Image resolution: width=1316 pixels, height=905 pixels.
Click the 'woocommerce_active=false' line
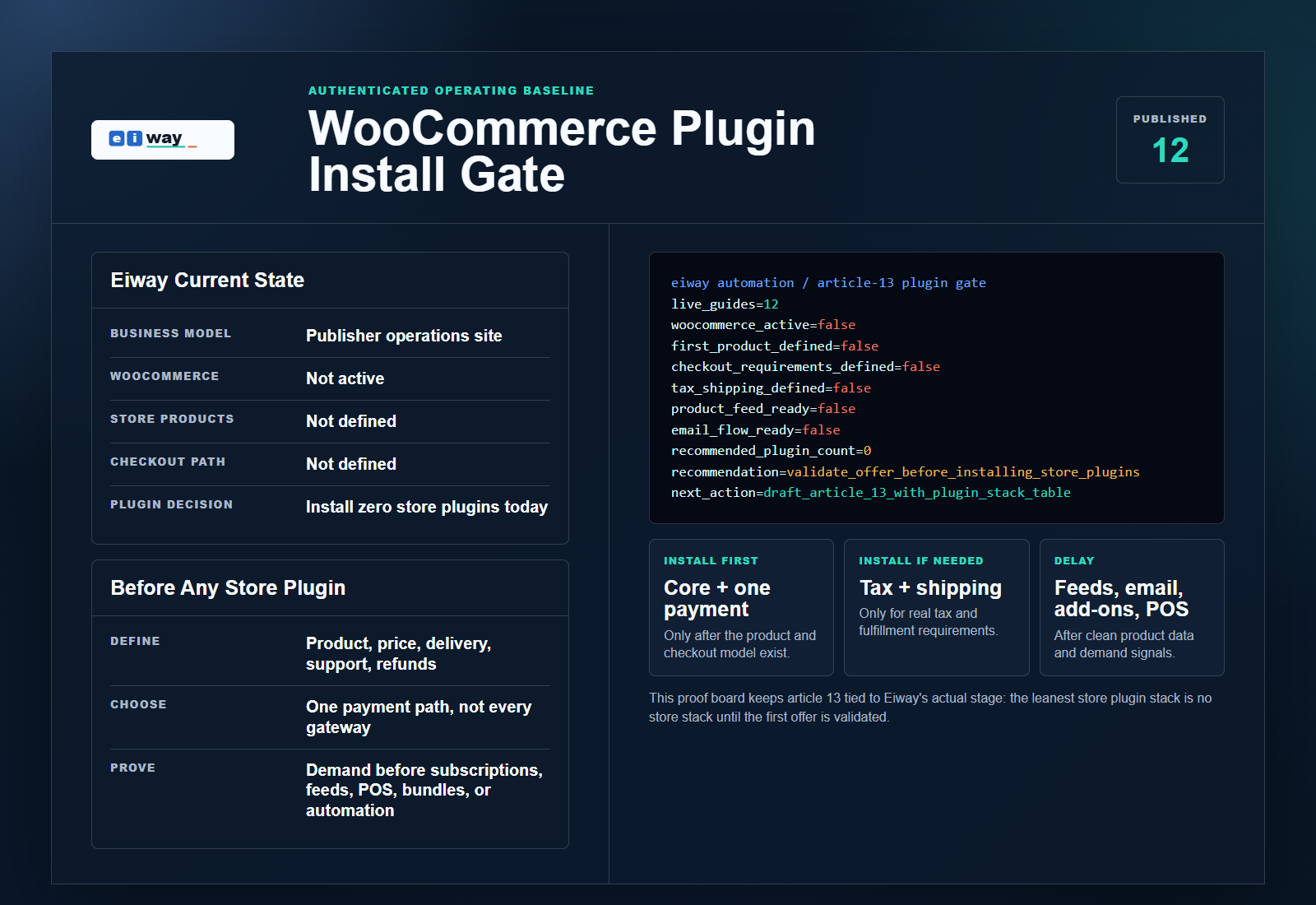pos(763,325)
